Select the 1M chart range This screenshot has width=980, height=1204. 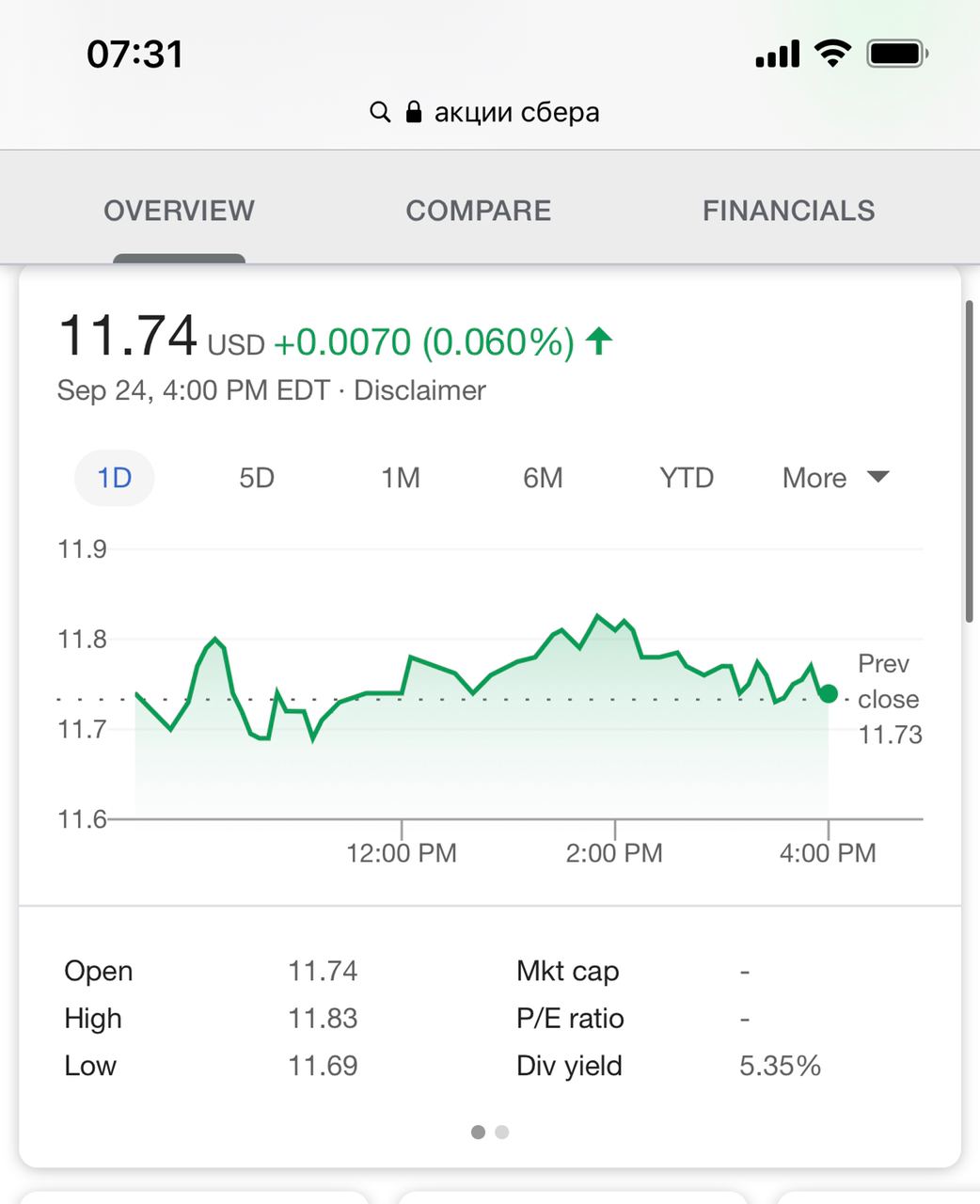coord(401,478)
